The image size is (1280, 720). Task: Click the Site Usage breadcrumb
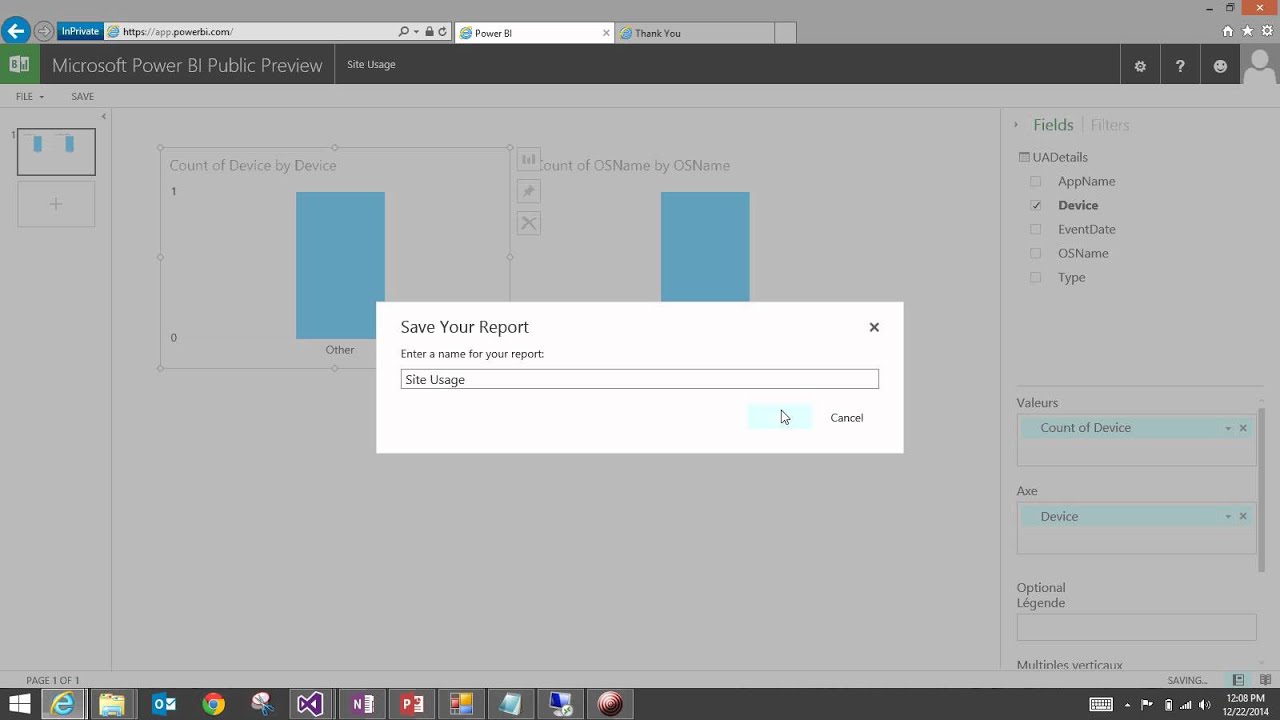point(371,64)
